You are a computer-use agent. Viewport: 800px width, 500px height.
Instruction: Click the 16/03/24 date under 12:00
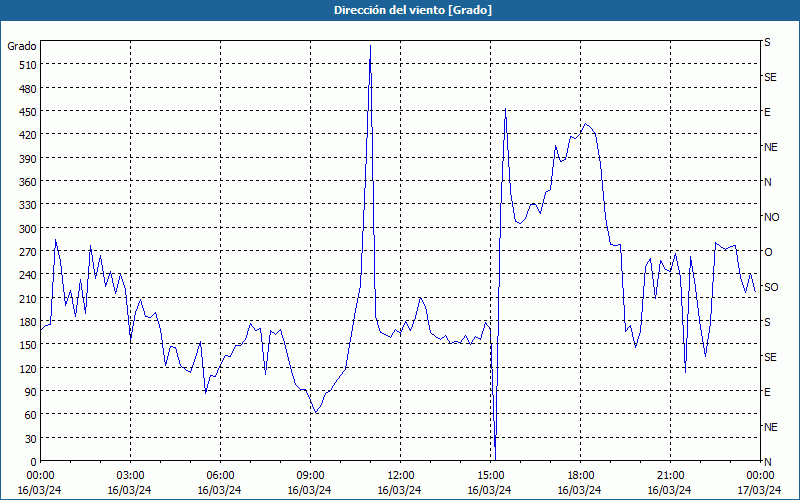[399, 490]
